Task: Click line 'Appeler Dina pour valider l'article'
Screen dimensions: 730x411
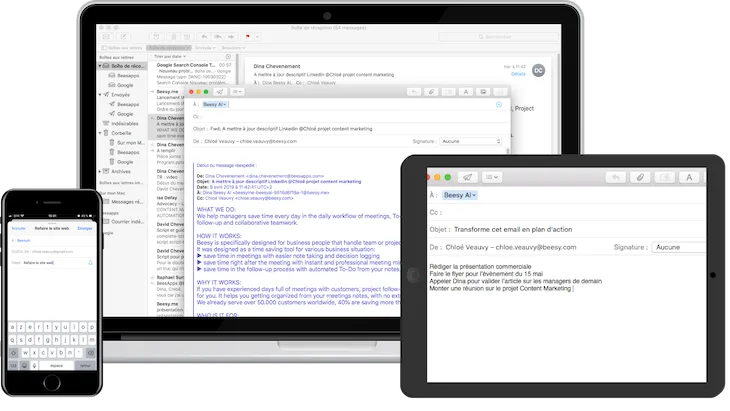Action: click(x=515, y=282)
